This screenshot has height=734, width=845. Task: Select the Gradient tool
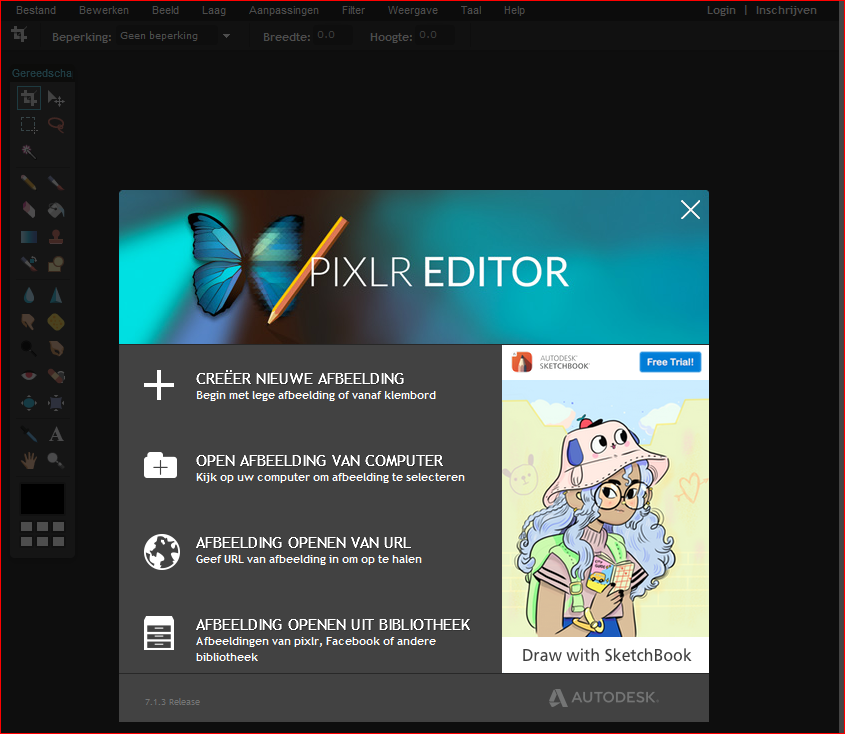pyautogui.click(x=29, y=237)
